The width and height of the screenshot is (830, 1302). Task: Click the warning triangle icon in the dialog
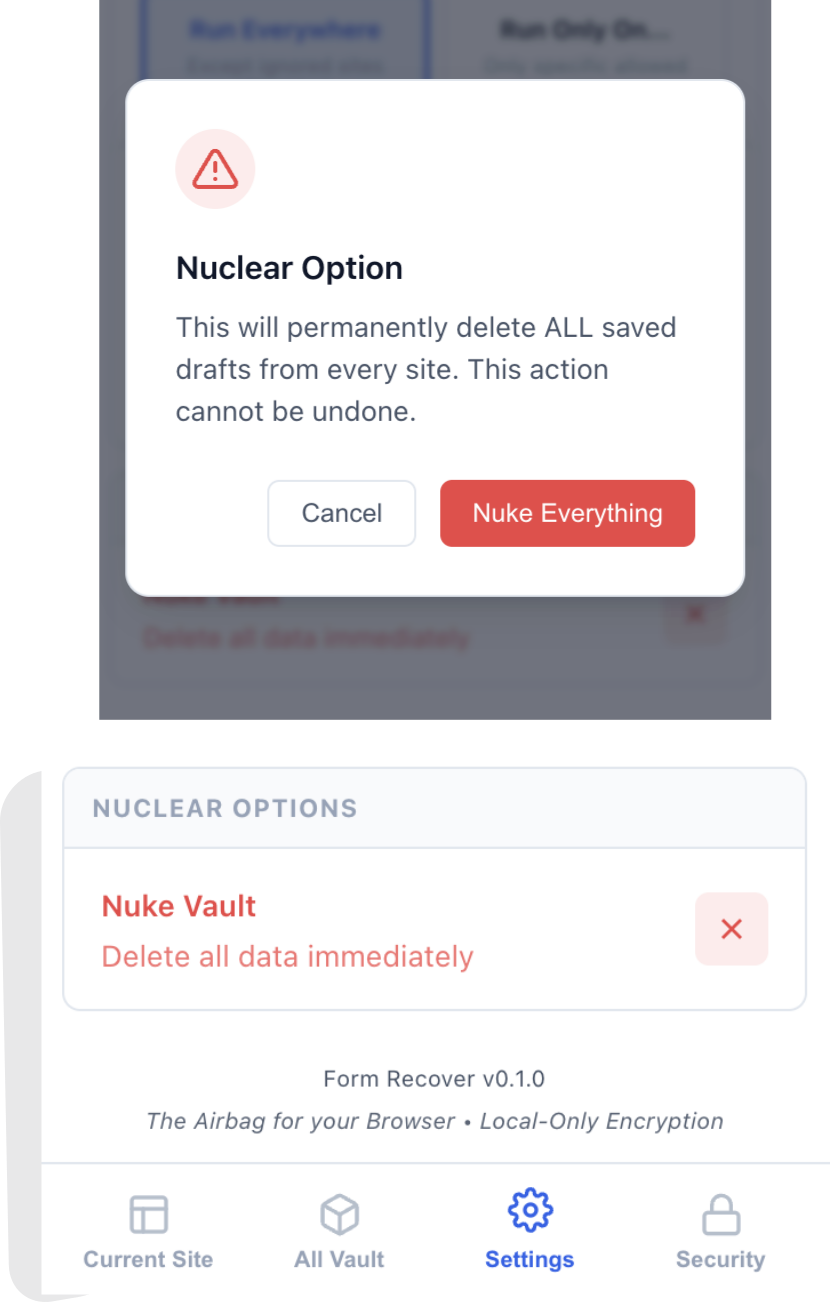pyautogui.click(x=215, y=168)
